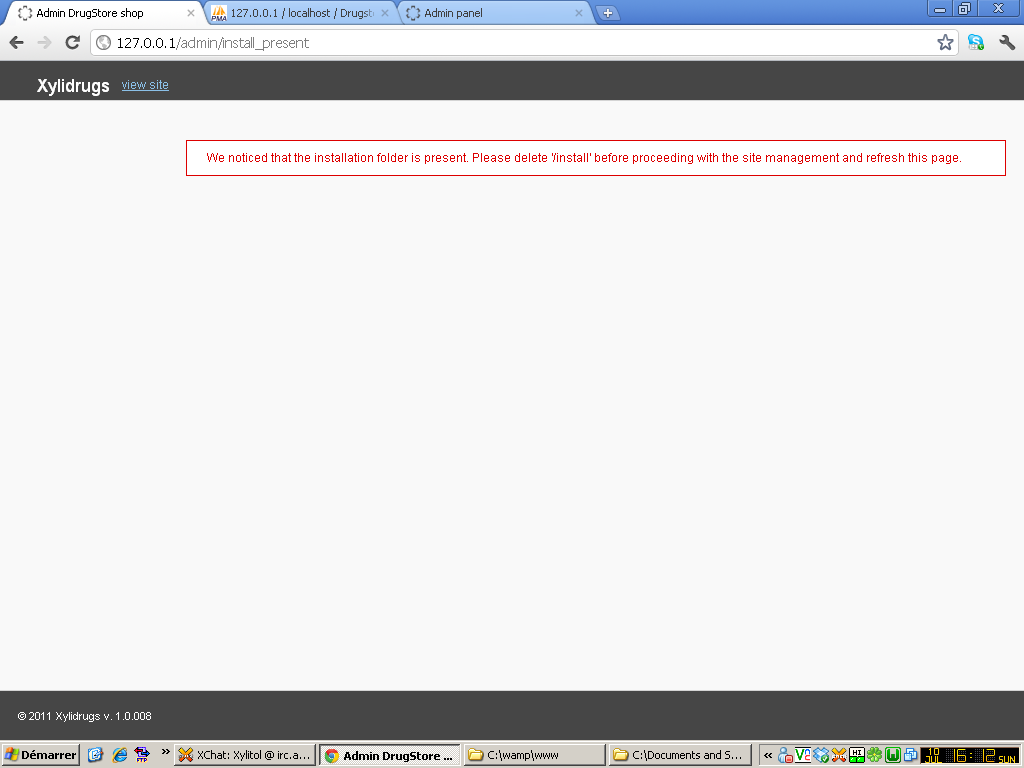
Task: Click the first quick launch icon beside Démarrer
Action: tap(95, 755)
